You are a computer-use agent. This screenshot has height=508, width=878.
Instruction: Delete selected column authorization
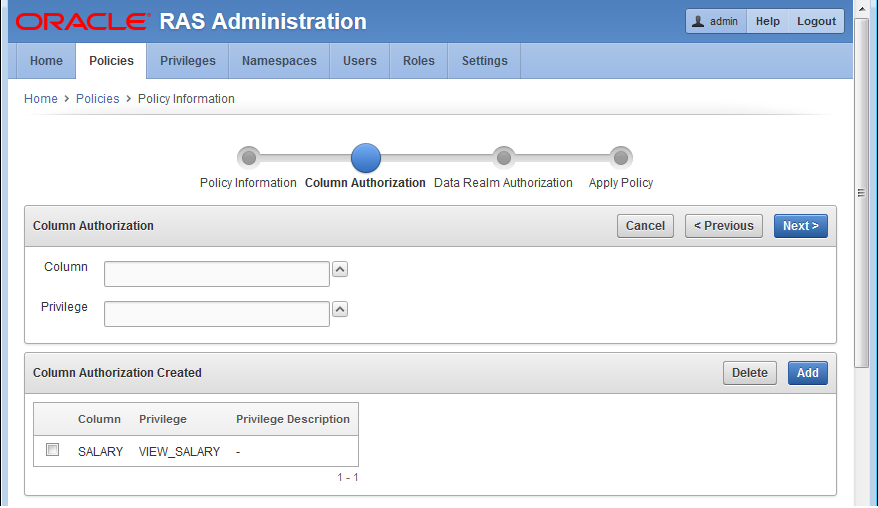pos(749,373)
